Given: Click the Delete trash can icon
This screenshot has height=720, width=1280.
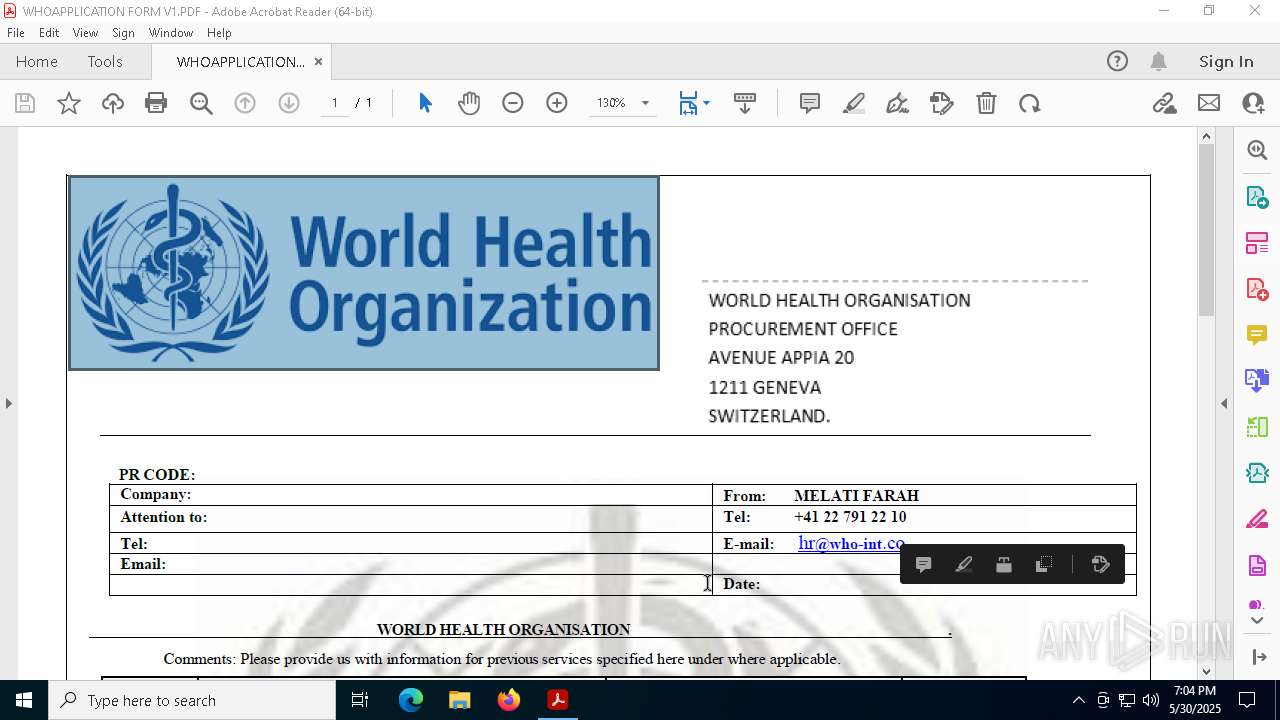Looking at the screenshot, I should pyautogui.click(x=986, y=103).
